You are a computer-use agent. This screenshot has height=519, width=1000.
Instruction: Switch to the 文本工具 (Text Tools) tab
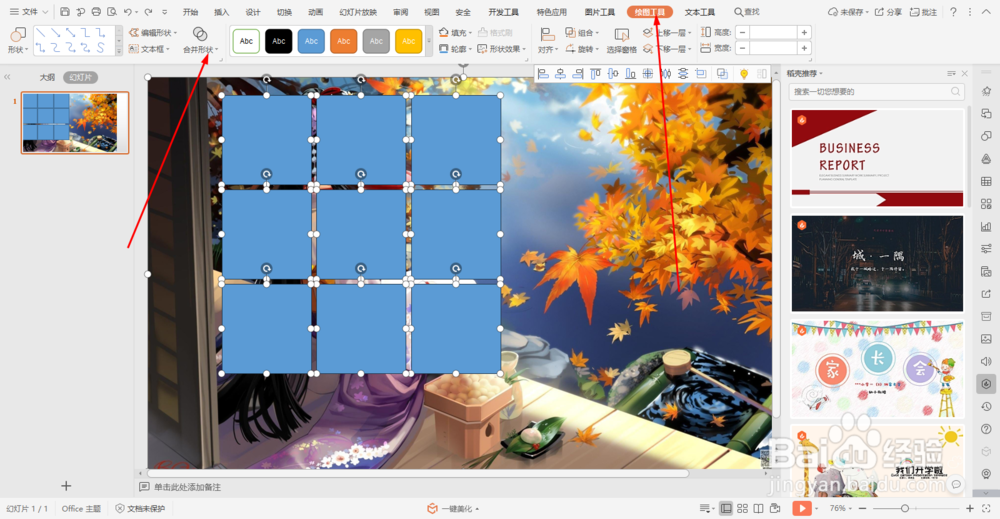click(x=700, y=12)
